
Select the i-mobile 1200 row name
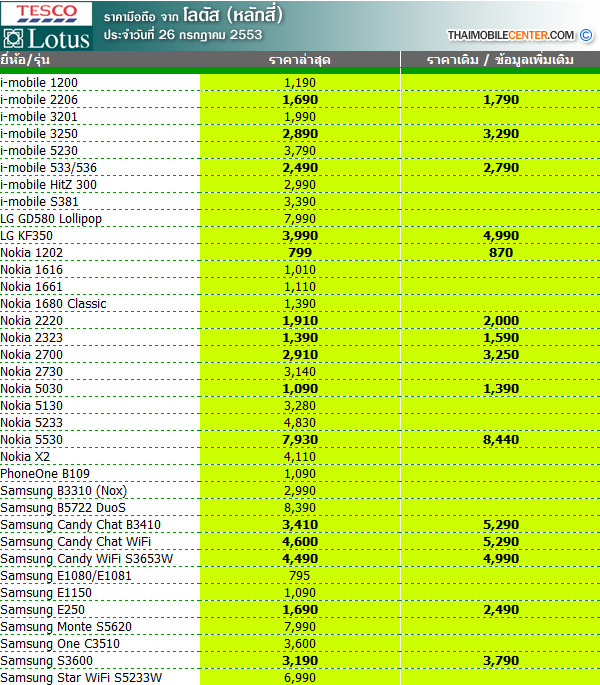39,83
